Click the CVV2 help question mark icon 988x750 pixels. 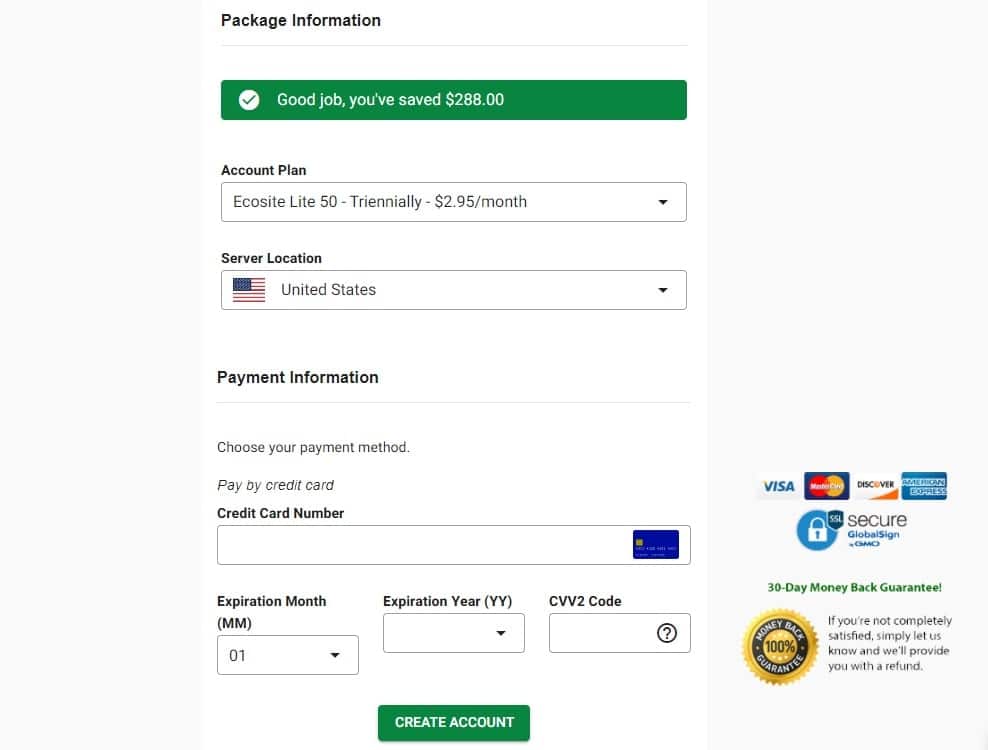click(x=667, y=633)
